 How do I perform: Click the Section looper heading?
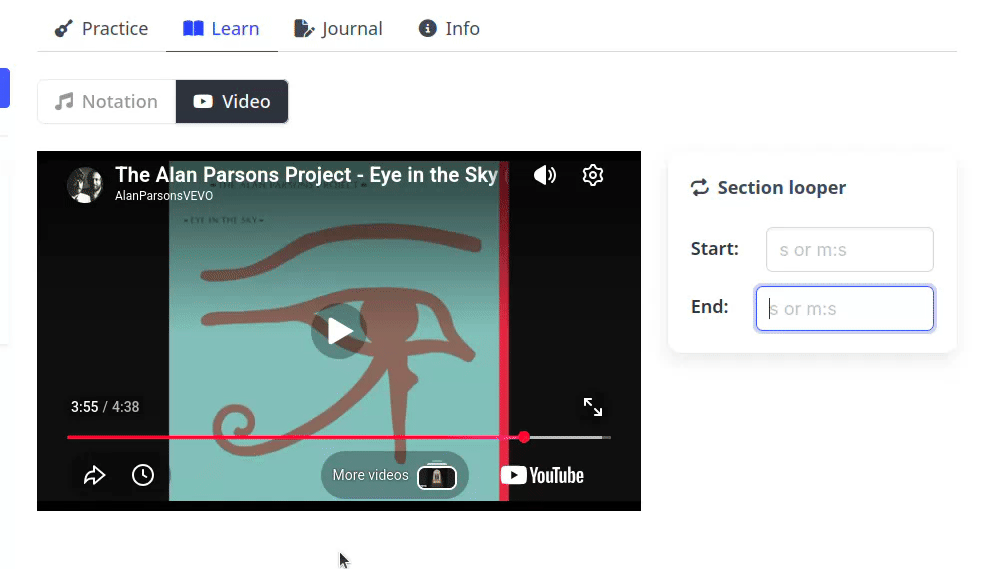pyautogui.click(x=781, y=188)
